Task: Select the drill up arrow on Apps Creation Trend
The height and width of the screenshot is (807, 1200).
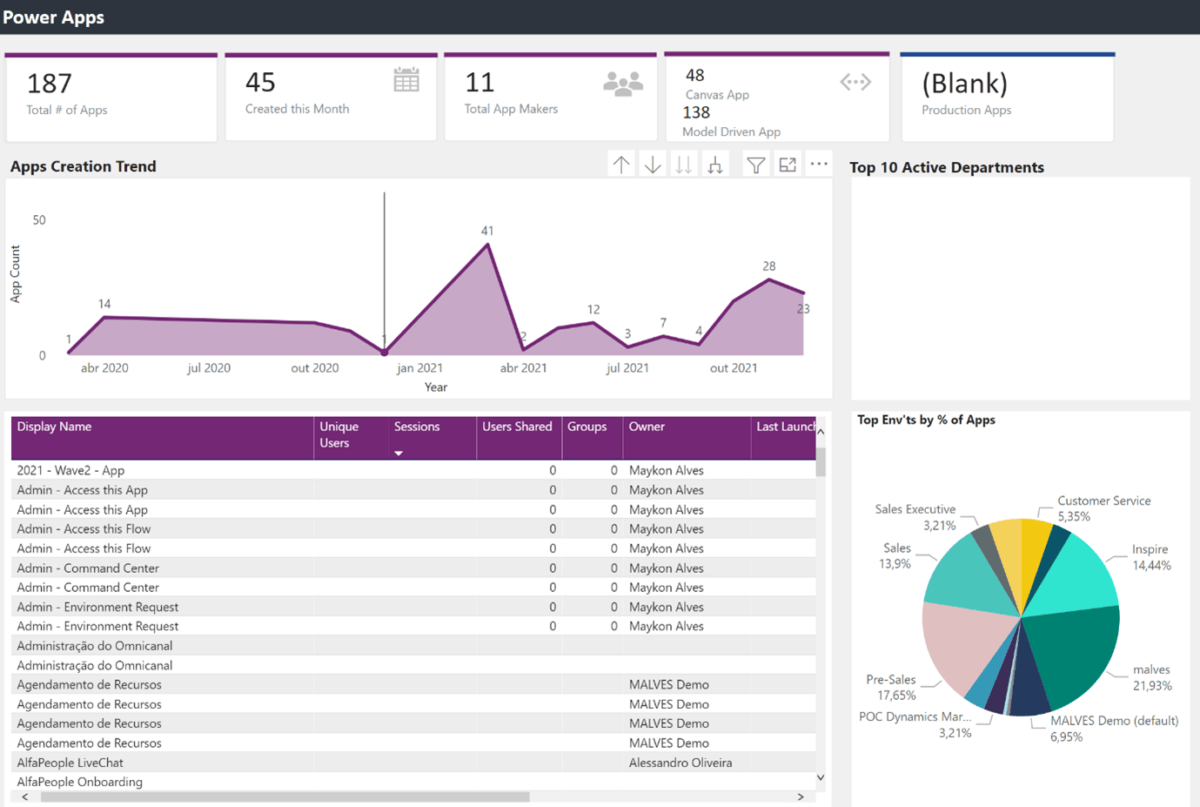Action: click(621, 163)
